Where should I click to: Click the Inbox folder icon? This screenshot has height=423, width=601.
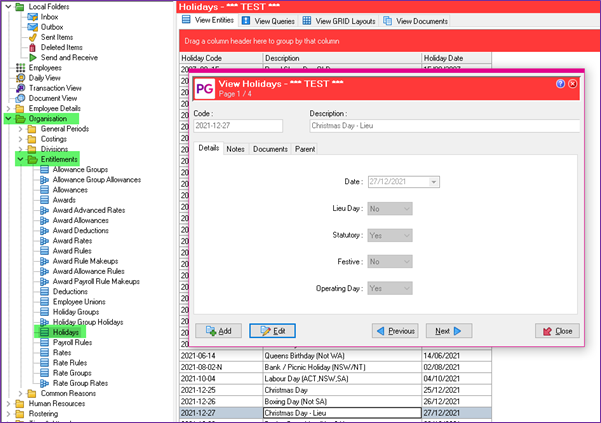point(34,16)
